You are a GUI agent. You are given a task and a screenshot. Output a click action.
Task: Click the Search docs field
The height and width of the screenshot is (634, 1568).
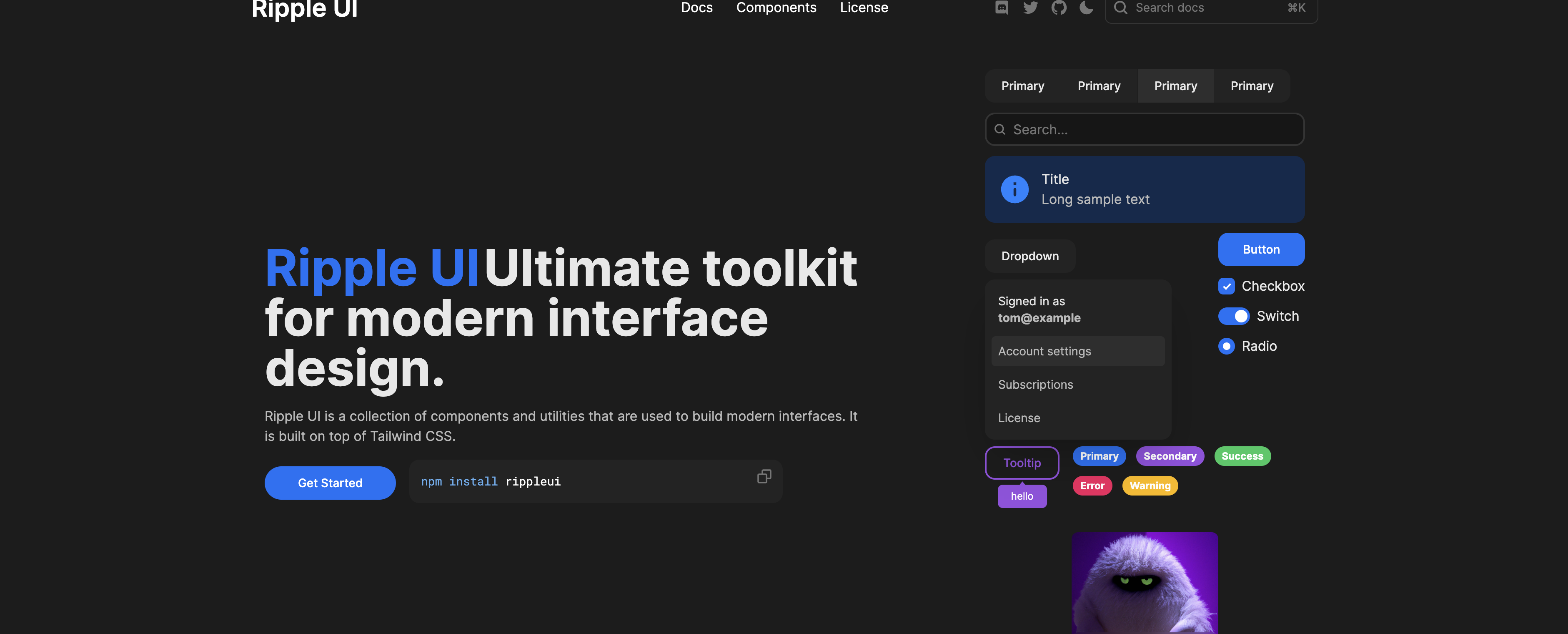1211,8
